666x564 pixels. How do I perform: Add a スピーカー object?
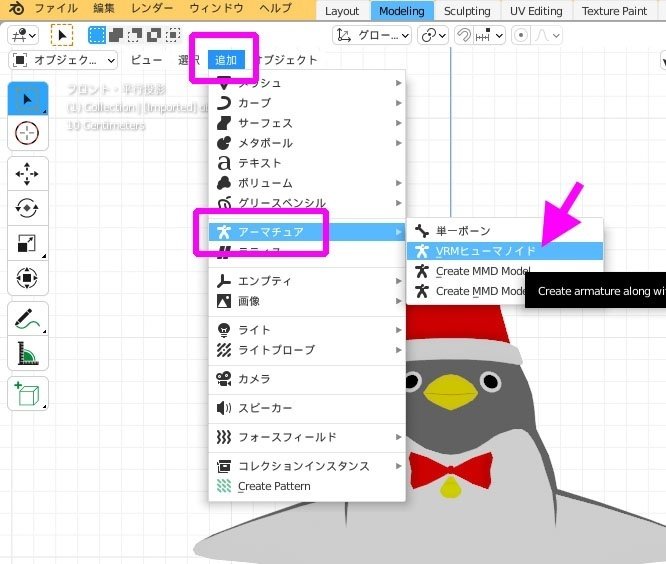[x=307, y=408]
